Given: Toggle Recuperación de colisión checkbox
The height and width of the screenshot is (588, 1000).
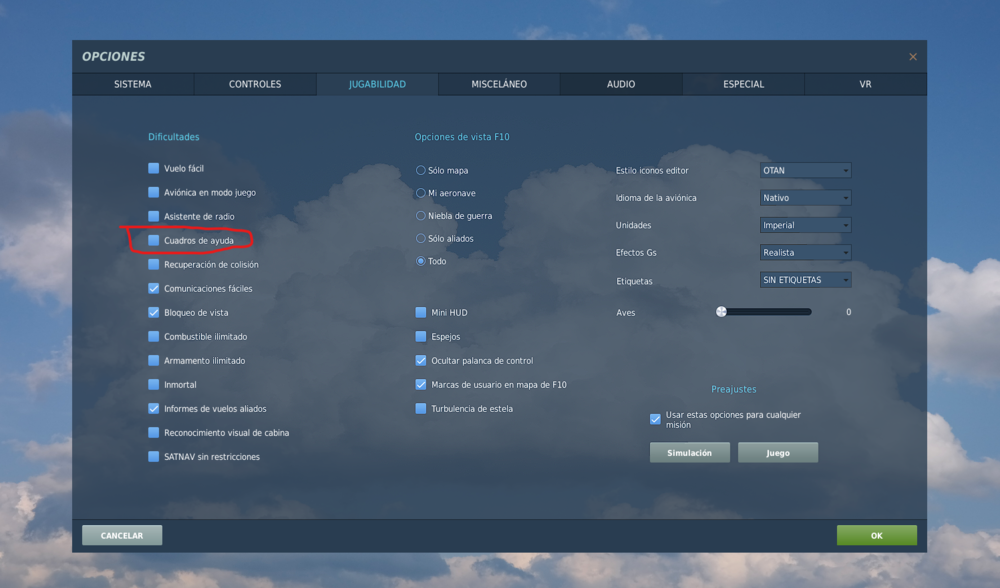Looking at the screenshot, I should pyautogui.click(x=154, y=265).
